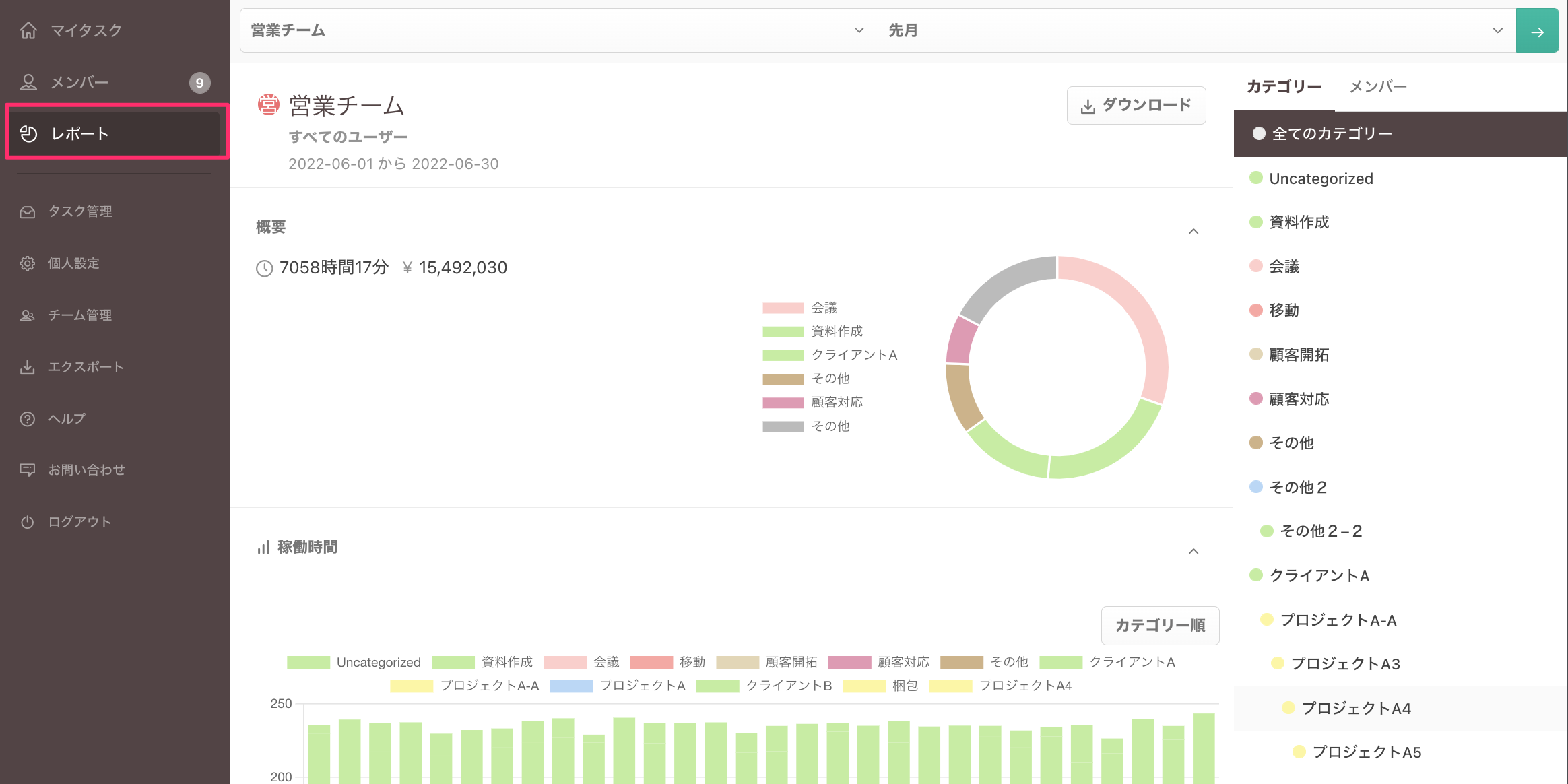
Task: Click the タスク管理 inbox icon
Action: pyautogui.click(x=26, y=211)
